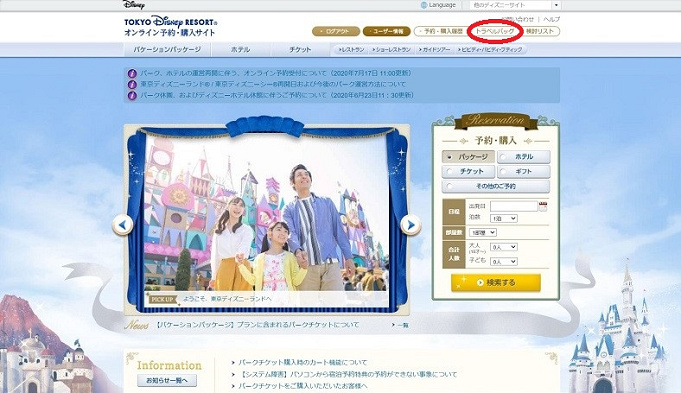Open the 大人 adults count dropdown

click(504, 247)
